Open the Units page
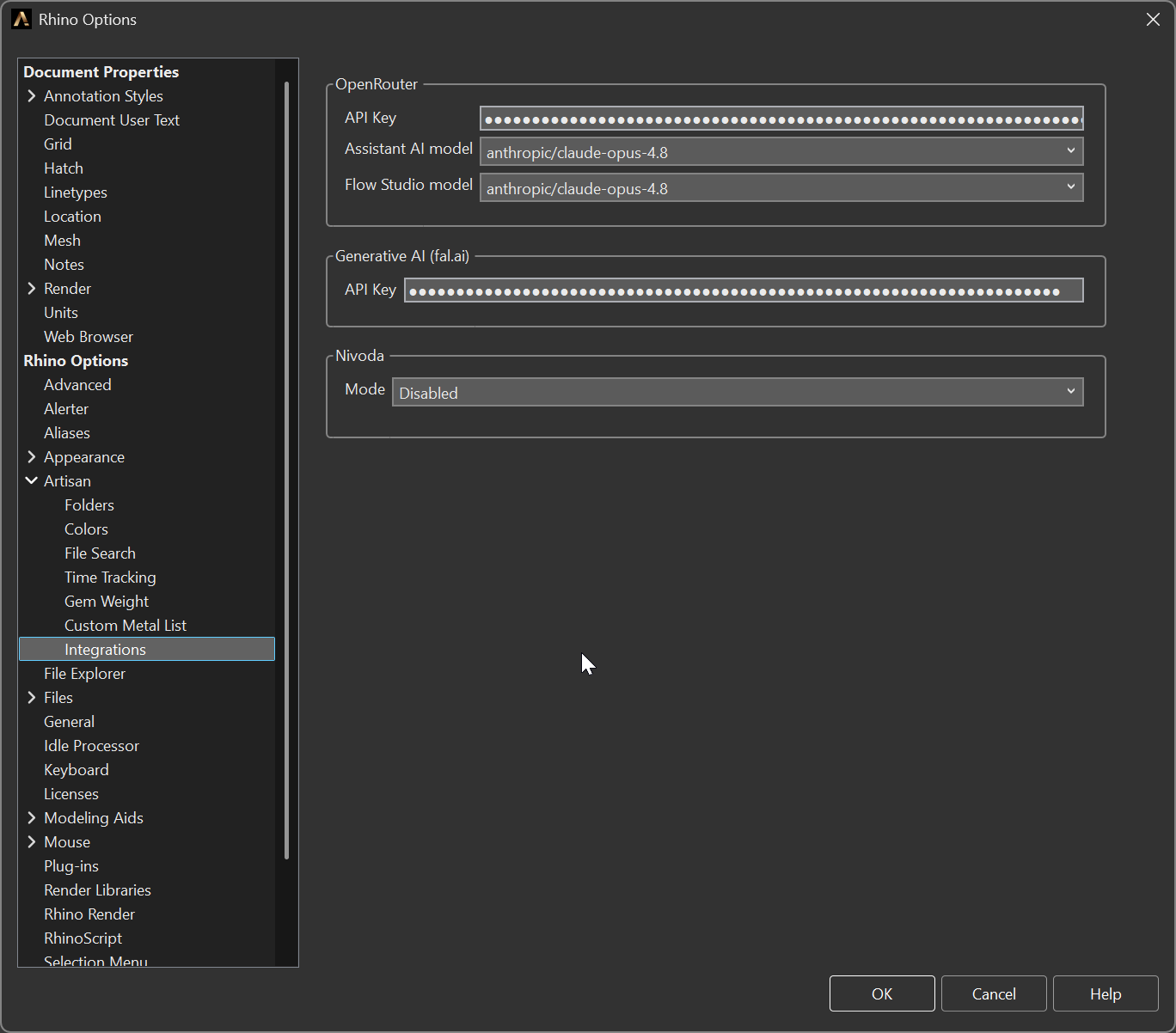 61,313
